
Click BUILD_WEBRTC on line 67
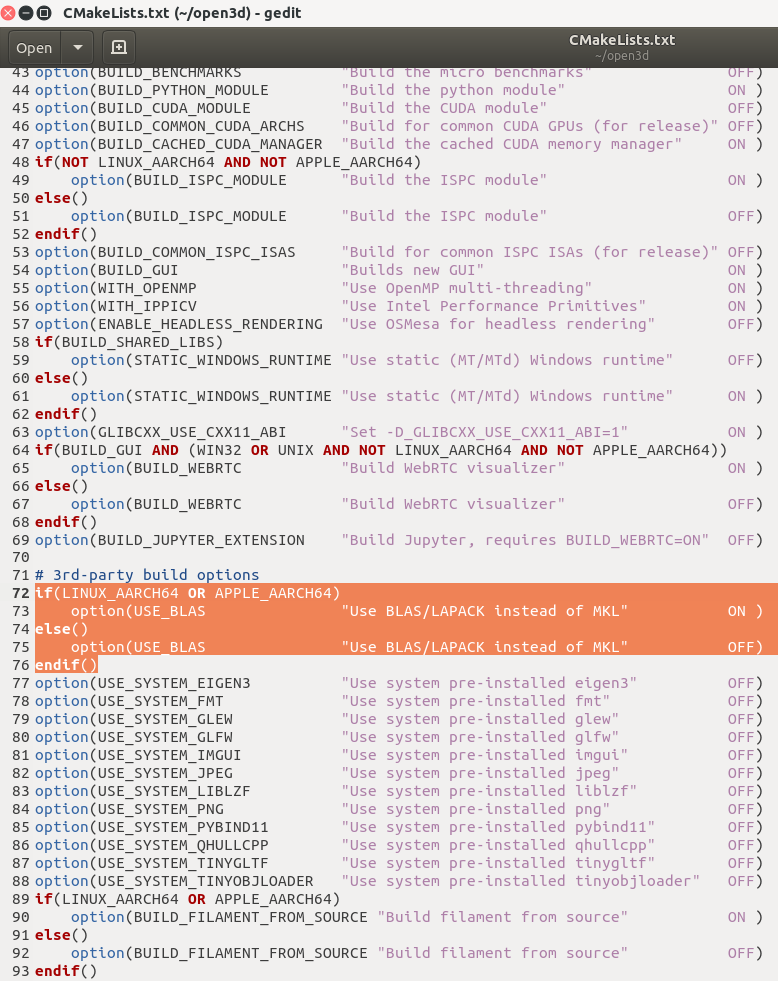pos(188,505)
